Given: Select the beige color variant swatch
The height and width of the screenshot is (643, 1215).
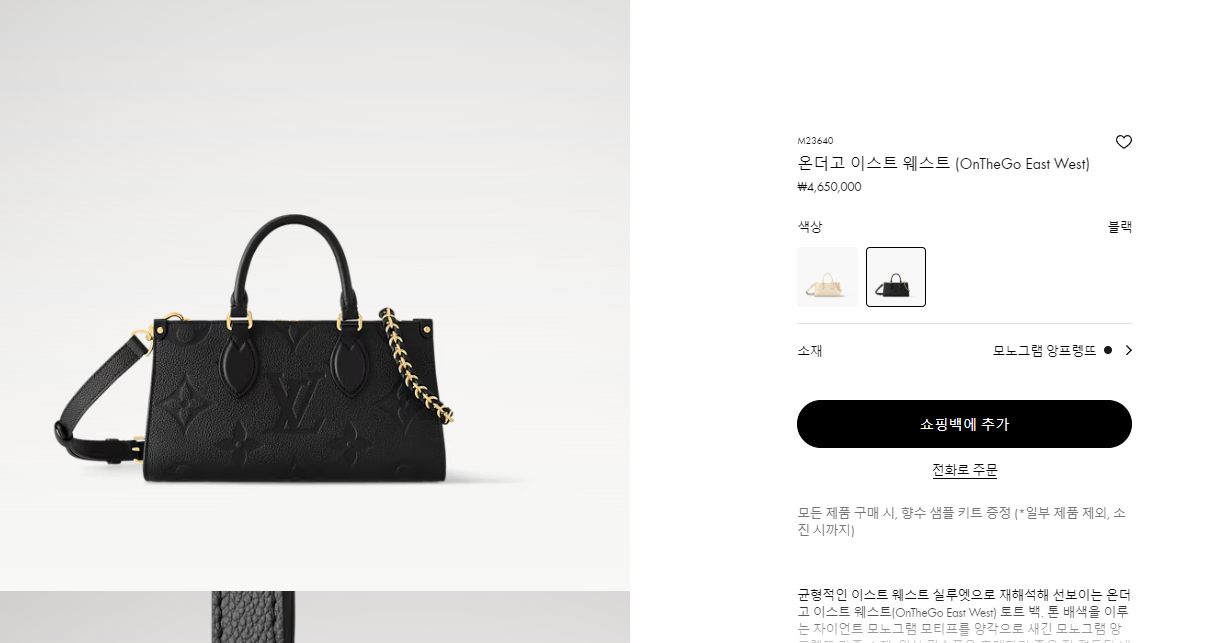Looking at the screenshot, I should 827,277.
